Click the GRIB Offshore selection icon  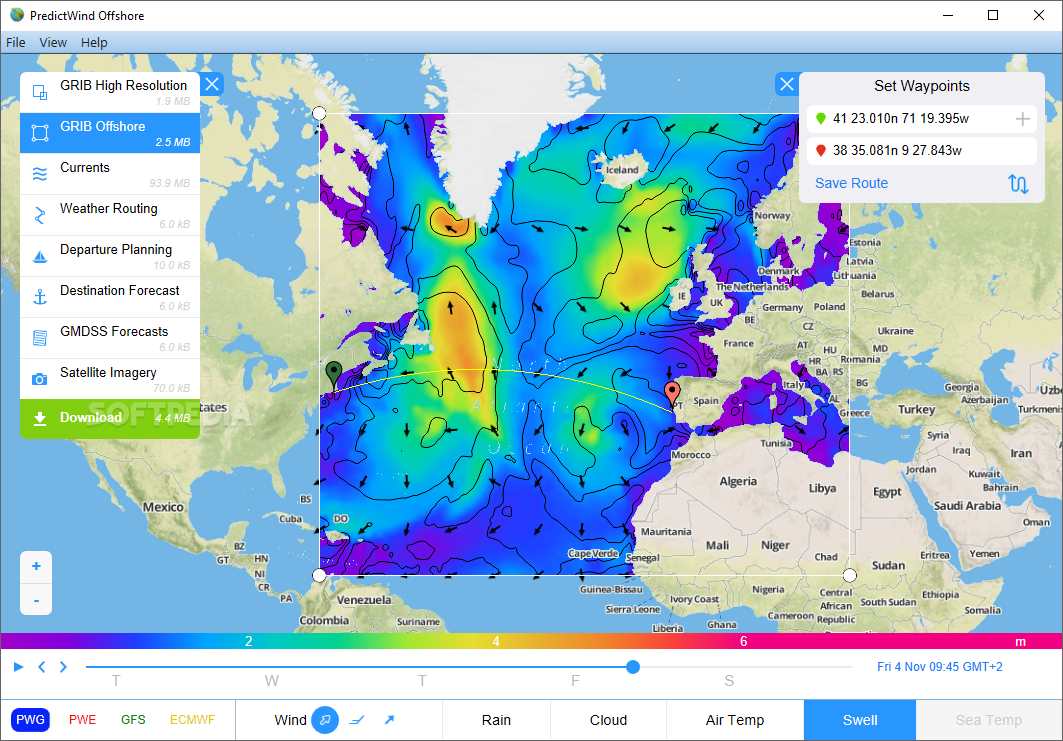coord(40,133)
